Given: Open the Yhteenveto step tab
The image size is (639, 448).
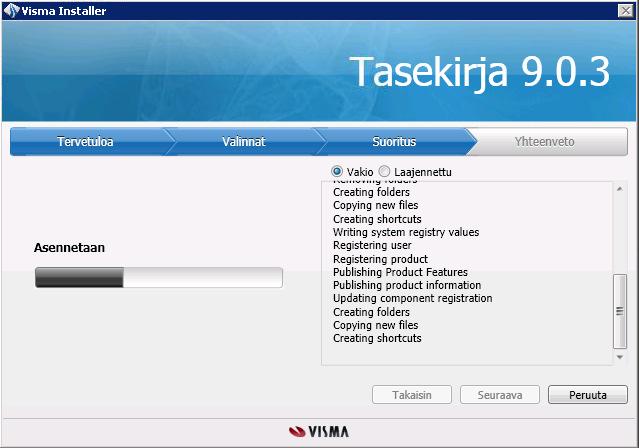Looking at the screenshot, I should [544, 141].
